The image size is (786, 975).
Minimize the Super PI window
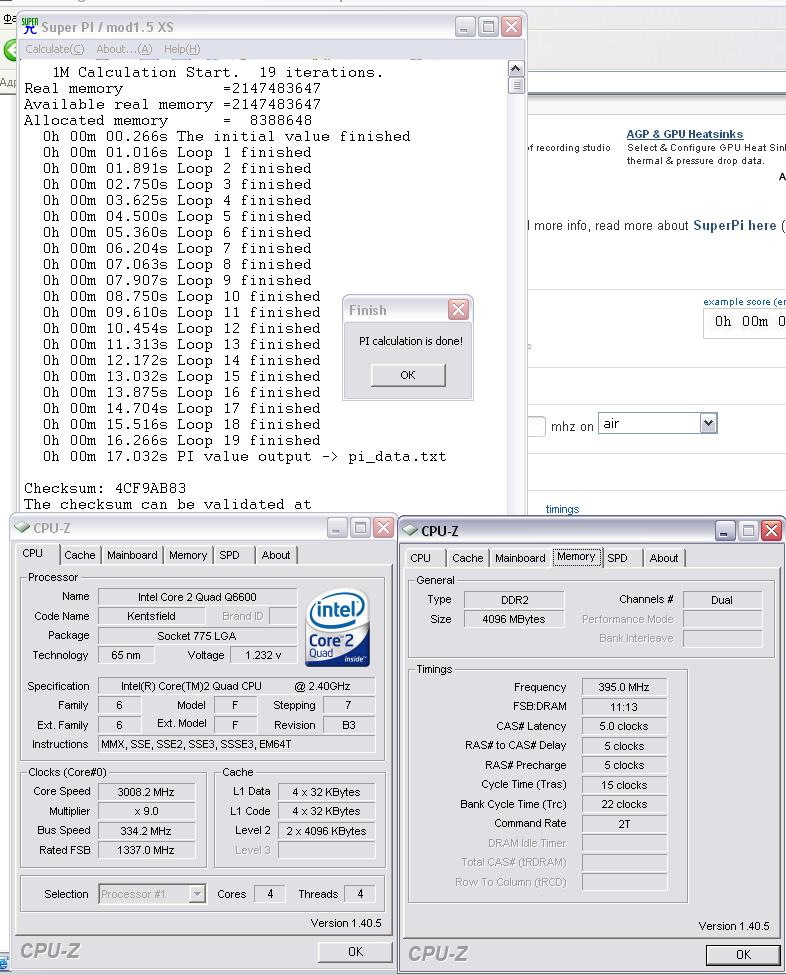(x=465, y=26)
